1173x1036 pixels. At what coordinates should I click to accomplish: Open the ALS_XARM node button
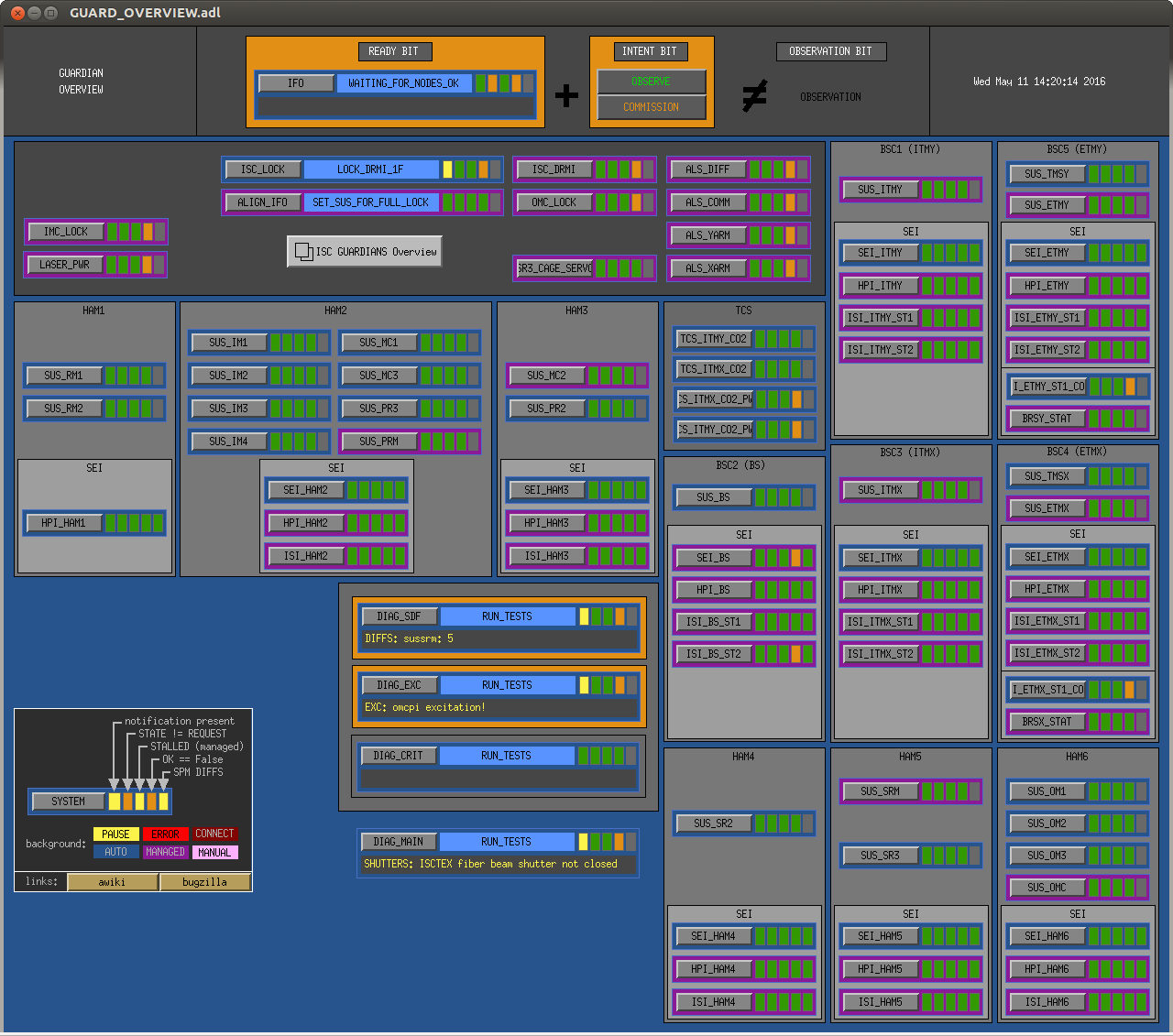[708, 268]
